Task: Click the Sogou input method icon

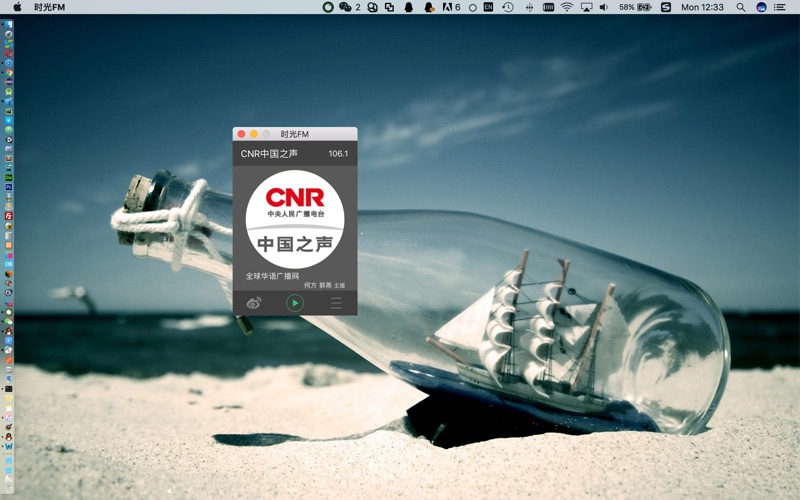Action: tap(666, 7)
